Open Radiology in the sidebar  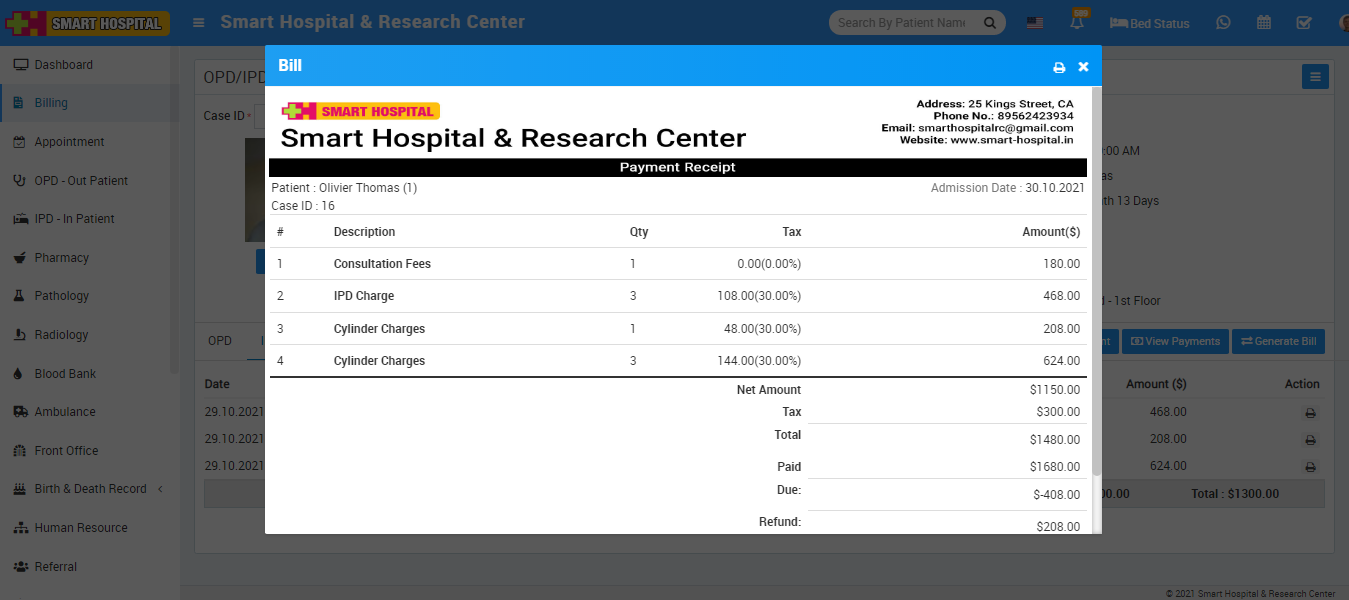pos(61,335)
